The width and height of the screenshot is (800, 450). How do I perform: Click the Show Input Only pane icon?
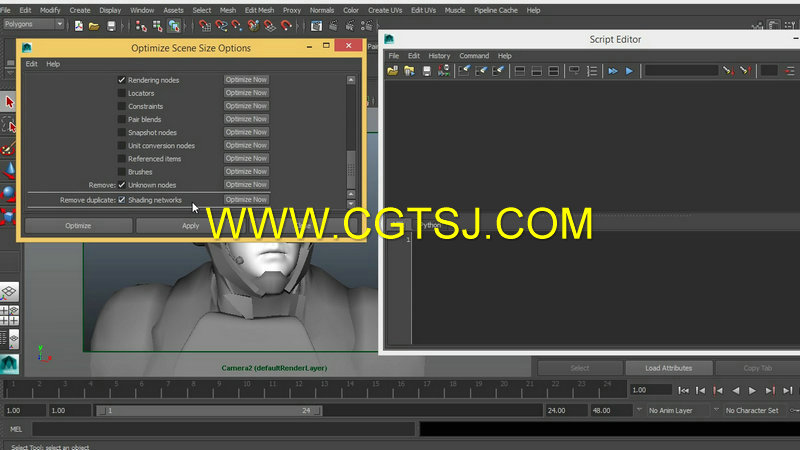536,71
